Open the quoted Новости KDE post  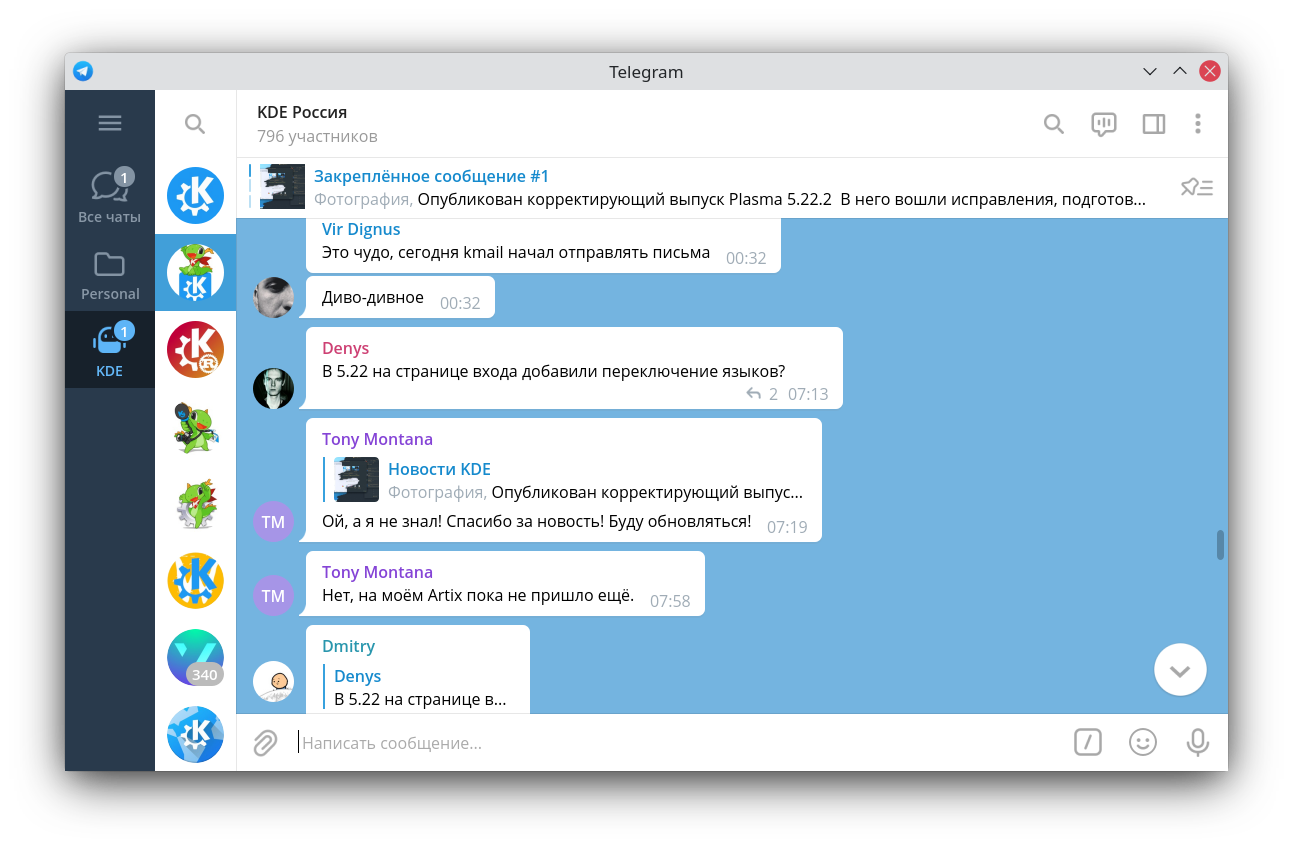click(x=565, y=480)
